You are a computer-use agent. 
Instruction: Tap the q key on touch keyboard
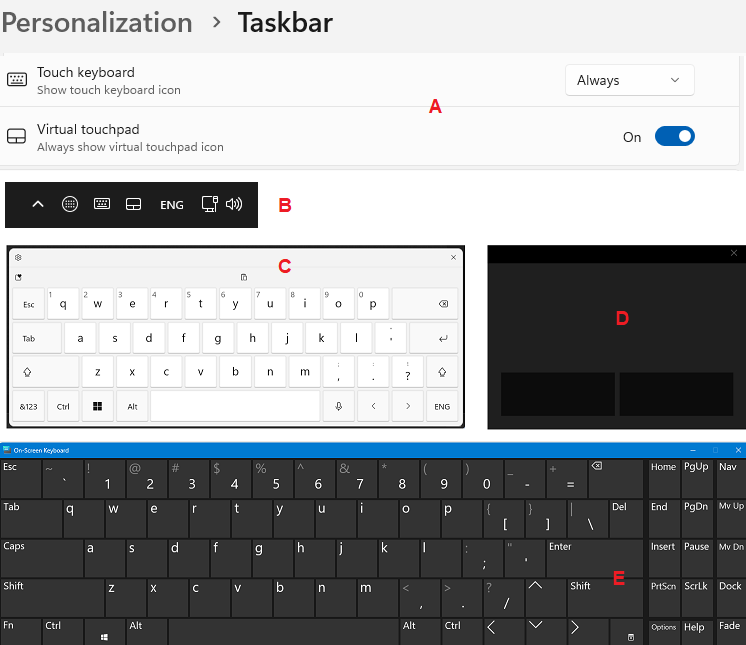tap(63, 303)
